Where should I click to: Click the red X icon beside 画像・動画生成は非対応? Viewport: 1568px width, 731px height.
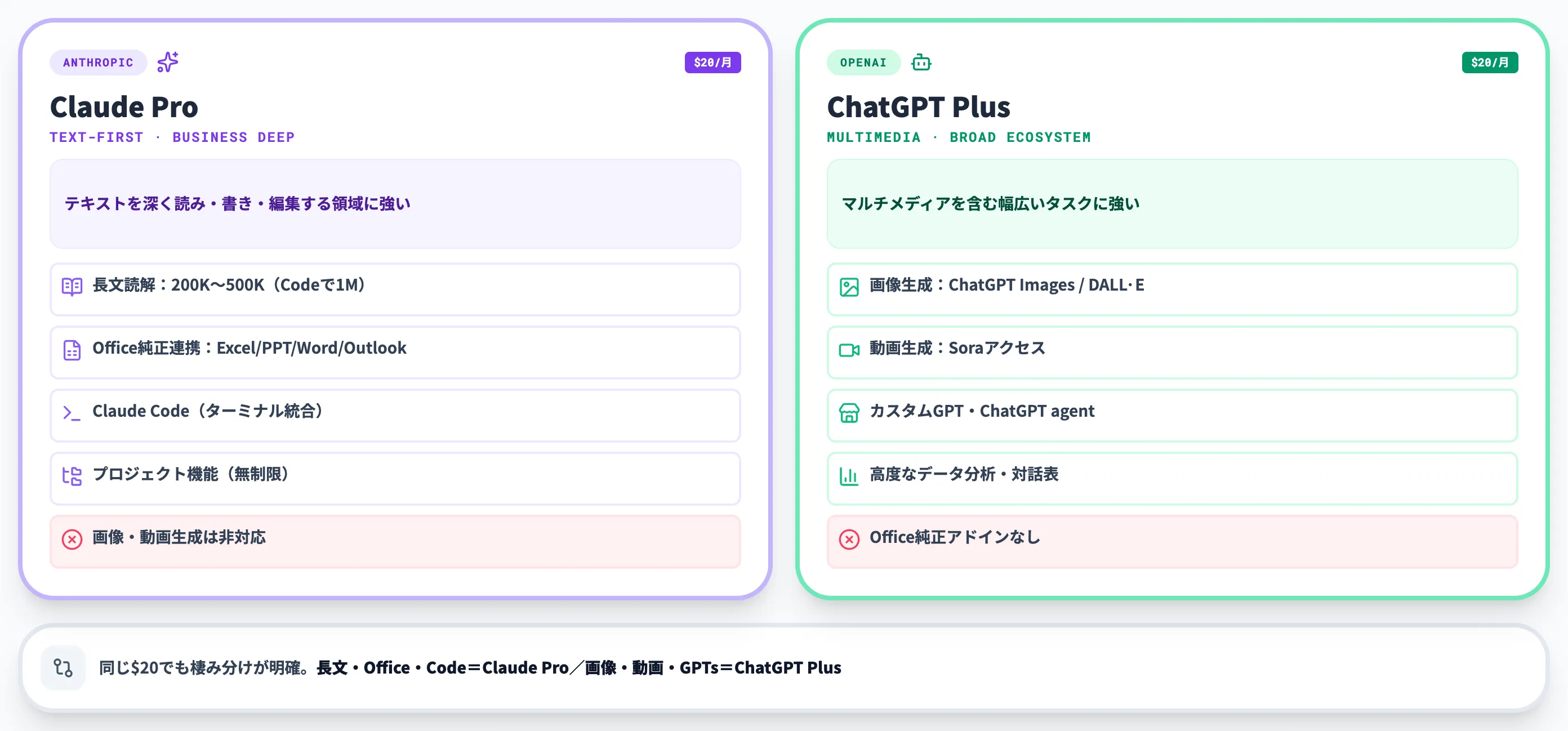tap(72, 538)
